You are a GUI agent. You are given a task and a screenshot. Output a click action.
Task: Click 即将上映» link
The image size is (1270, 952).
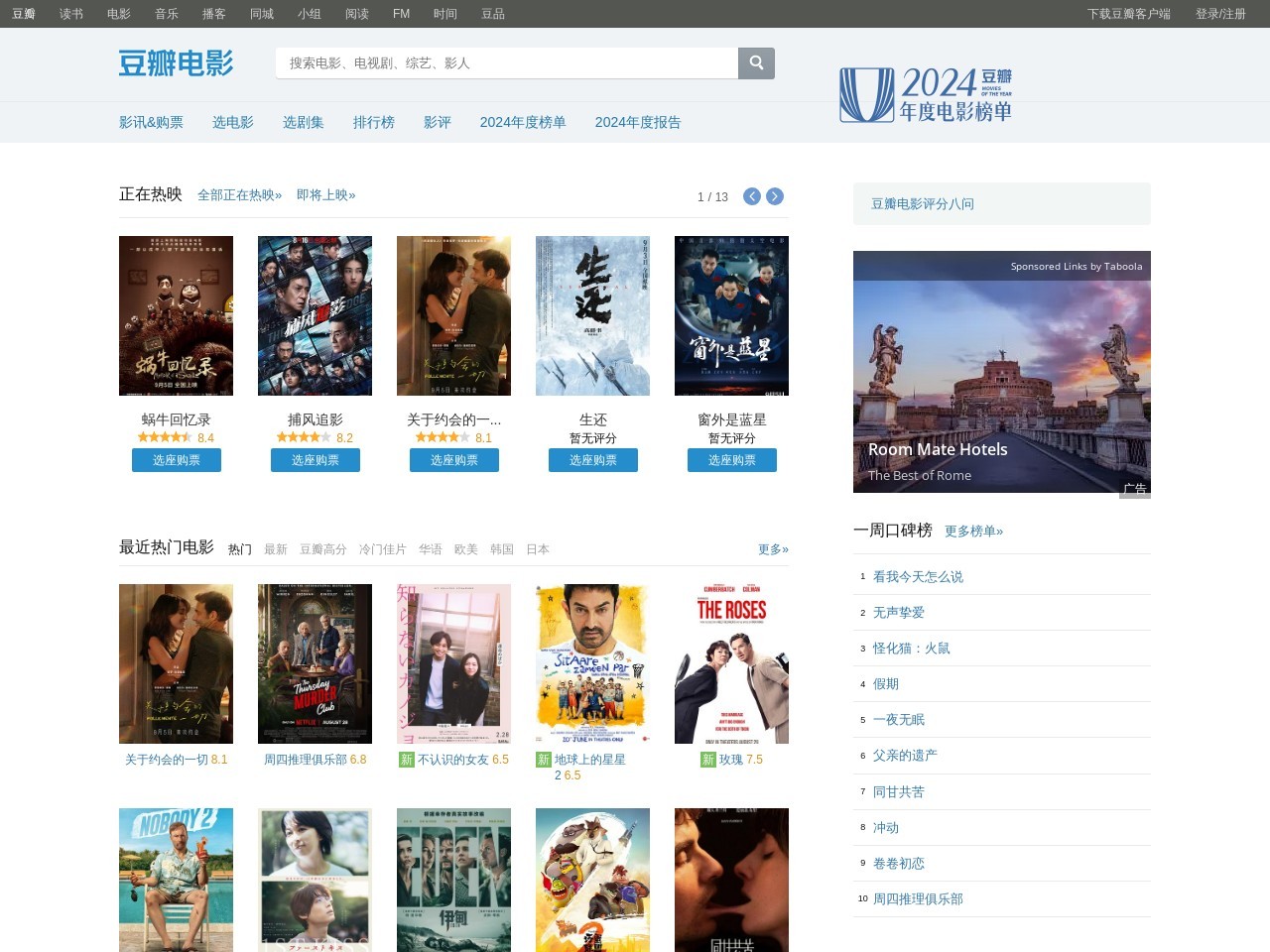[x=325, y=195]
